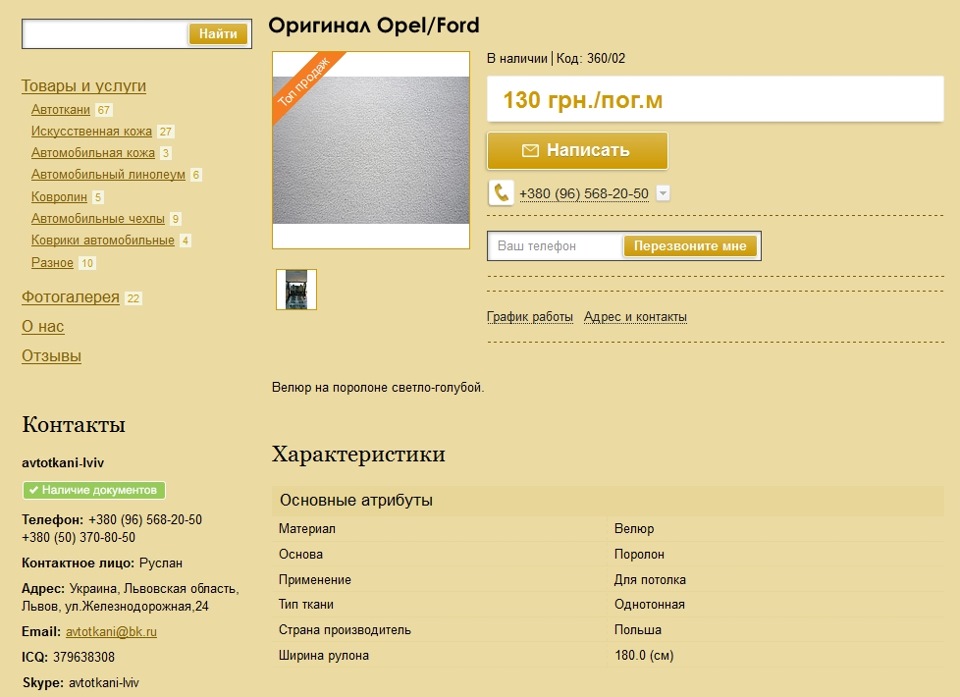Click the Написать message button
The height and width of the screenshot is (697, 960).
click(x=577, y=151)
